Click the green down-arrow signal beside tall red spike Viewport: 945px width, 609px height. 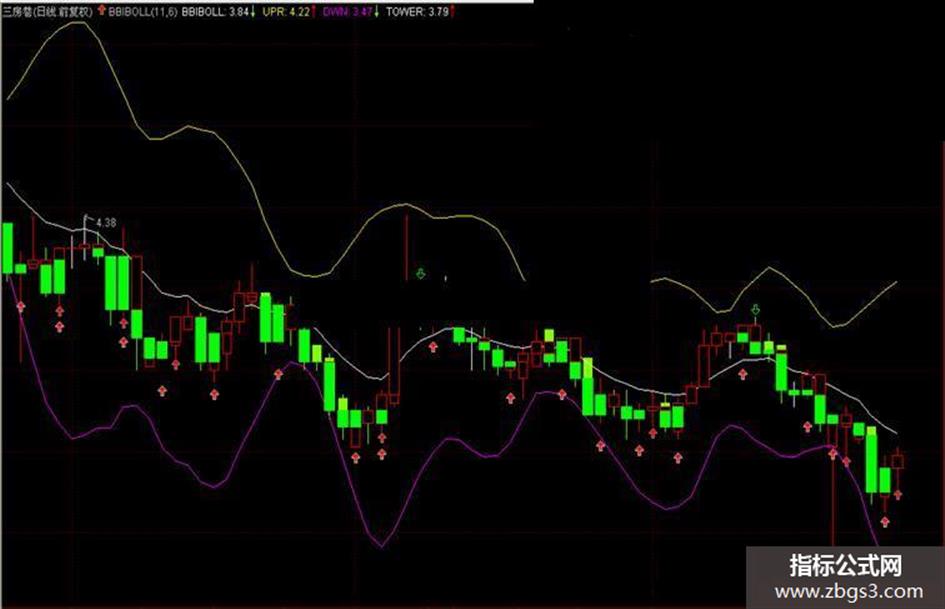(421, 273)
